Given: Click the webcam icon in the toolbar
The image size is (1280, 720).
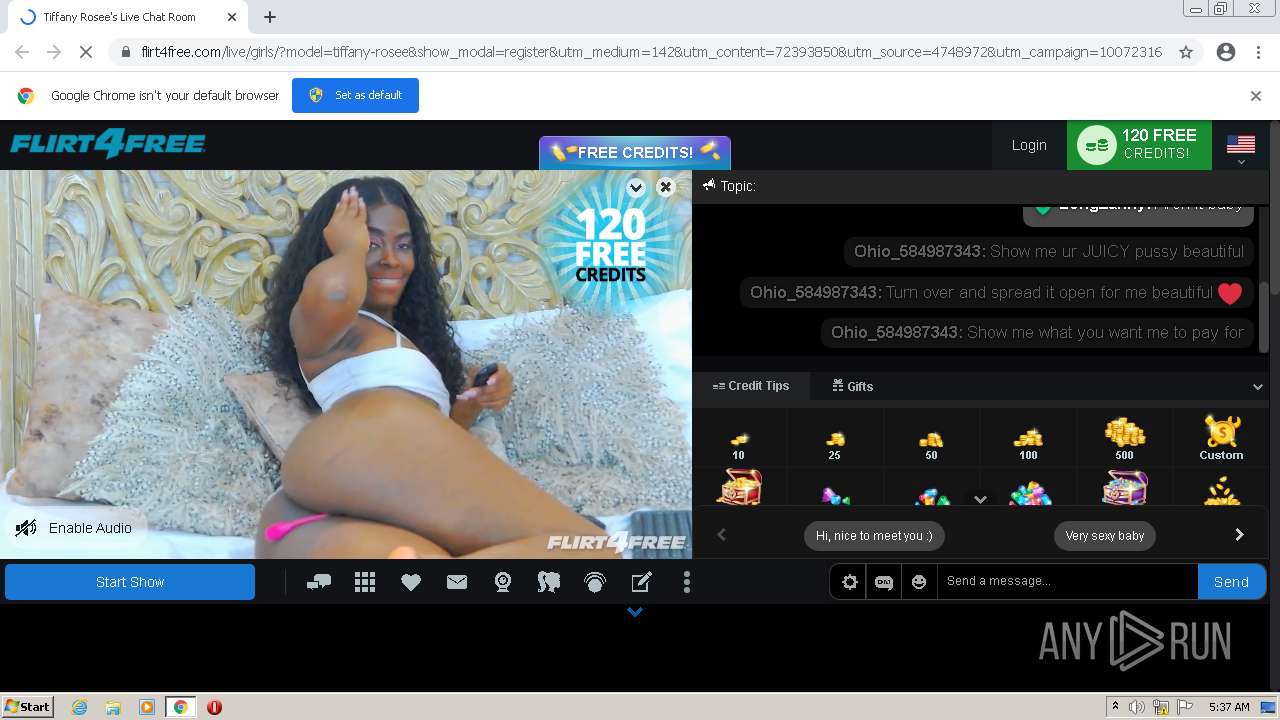Looking at the screenshot, I should [503, 582].
